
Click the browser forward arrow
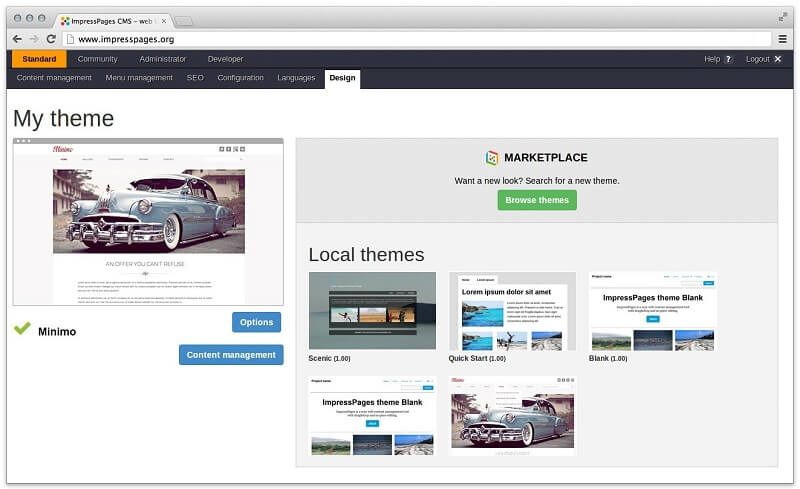click(x=34, y=39)
